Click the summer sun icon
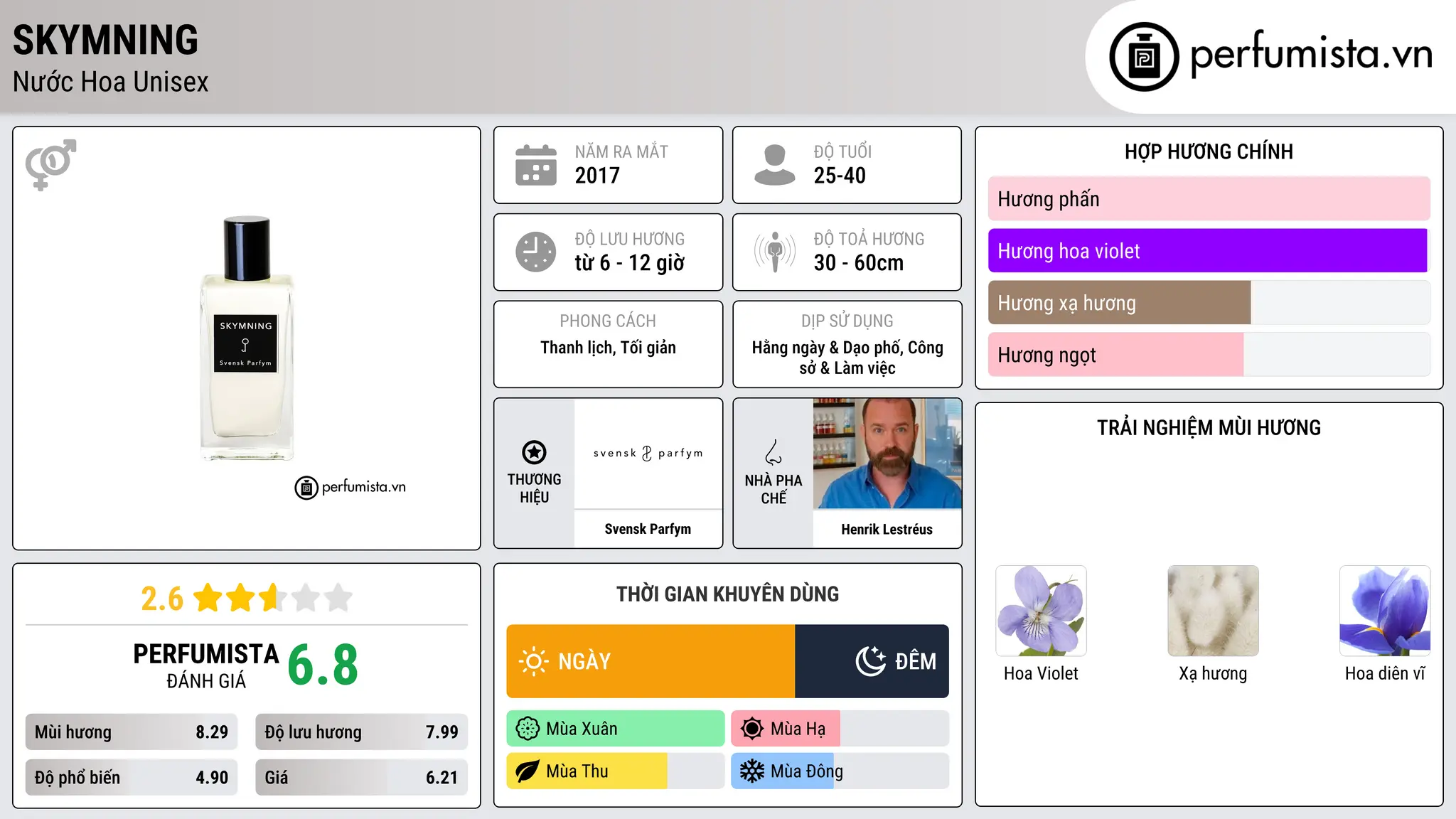This screenshot has width=1456, height=819. coord(752,729)
